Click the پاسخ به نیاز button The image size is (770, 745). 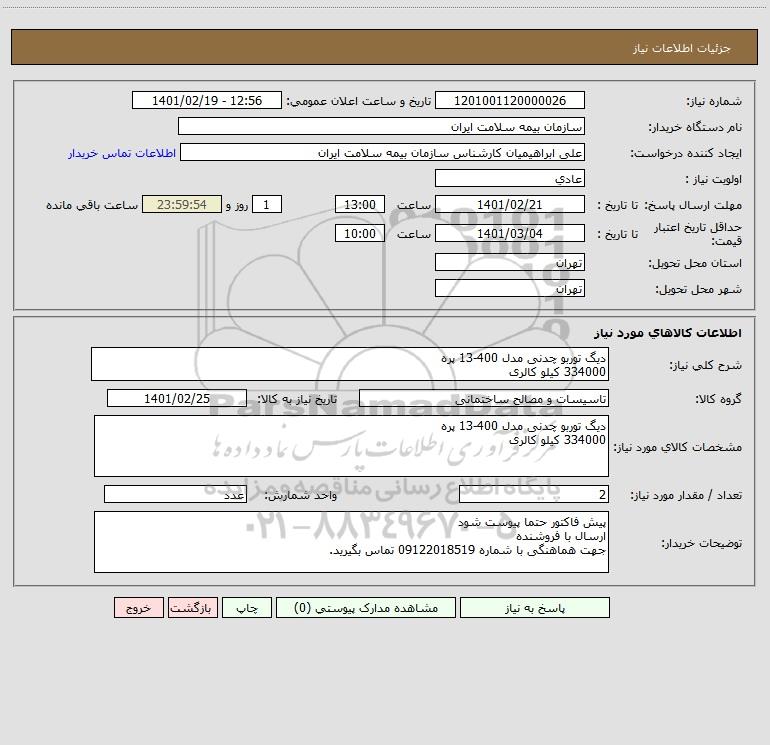(535, 608)
